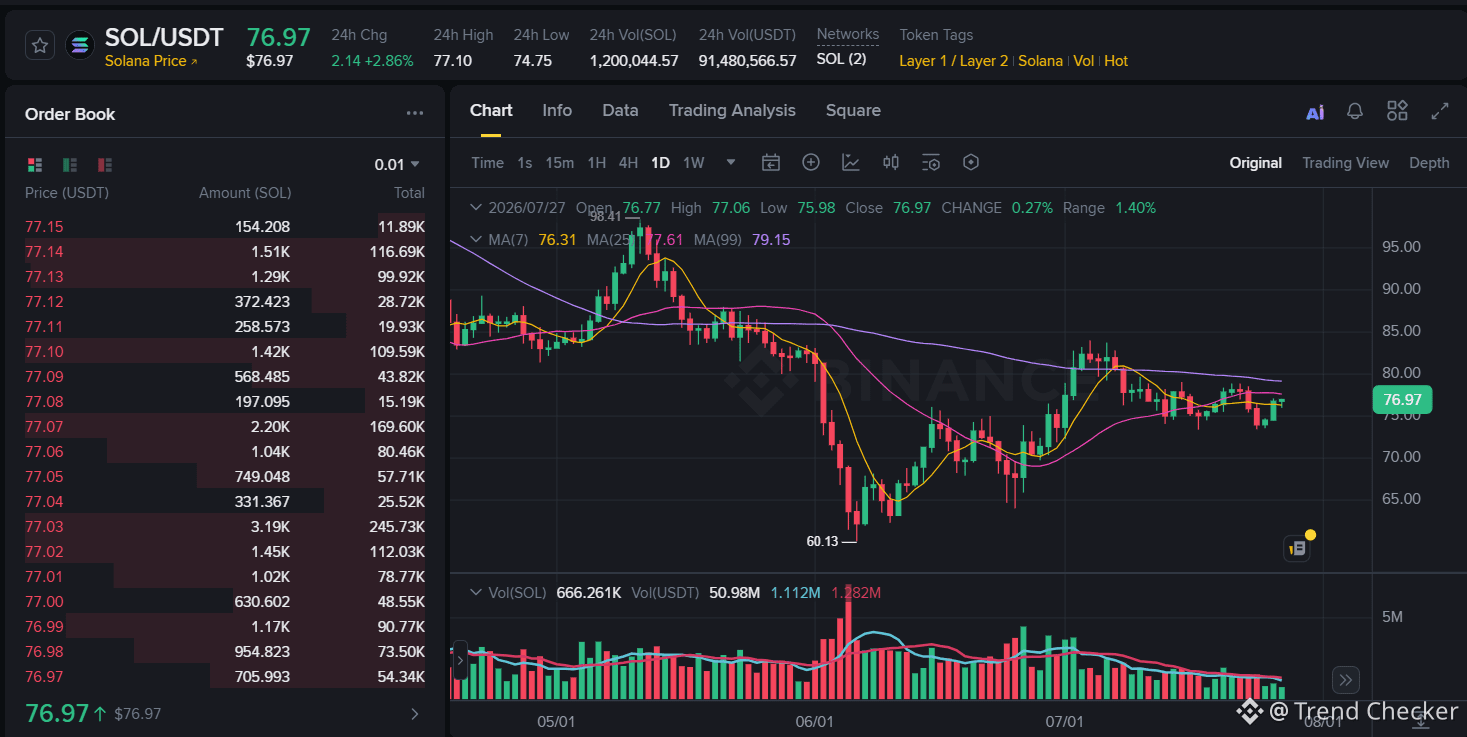
Task: Switch to Trading View chart
Action: (x=1345, y=163)
